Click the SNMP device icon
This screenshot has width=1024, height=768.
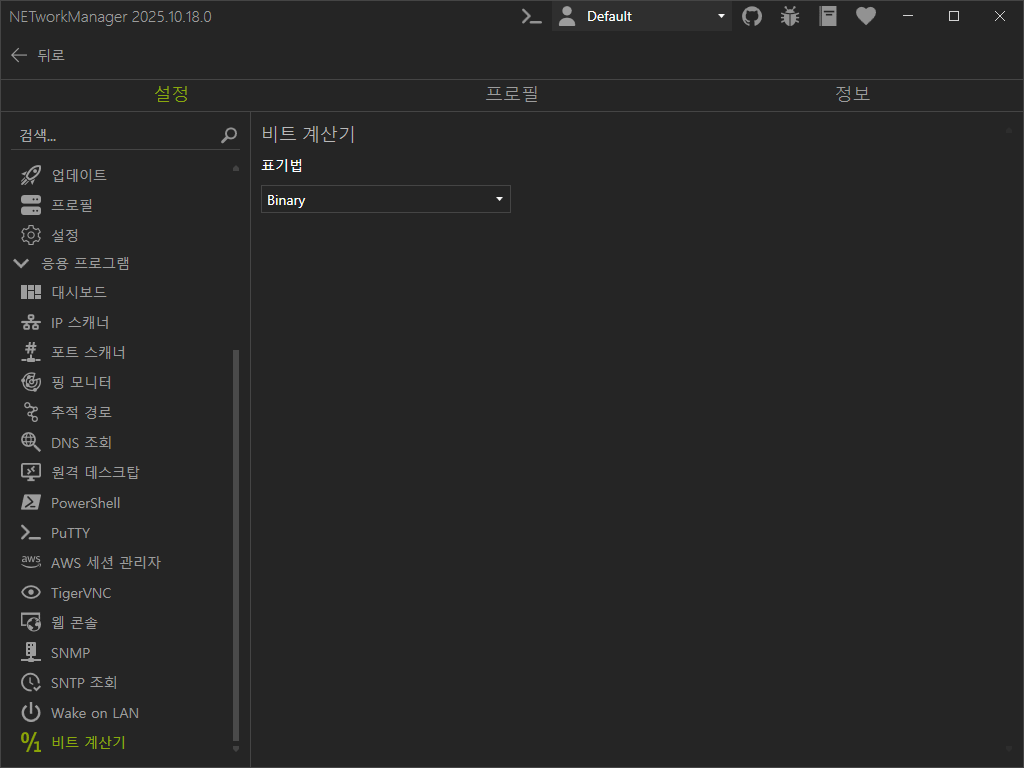(31, 652)
